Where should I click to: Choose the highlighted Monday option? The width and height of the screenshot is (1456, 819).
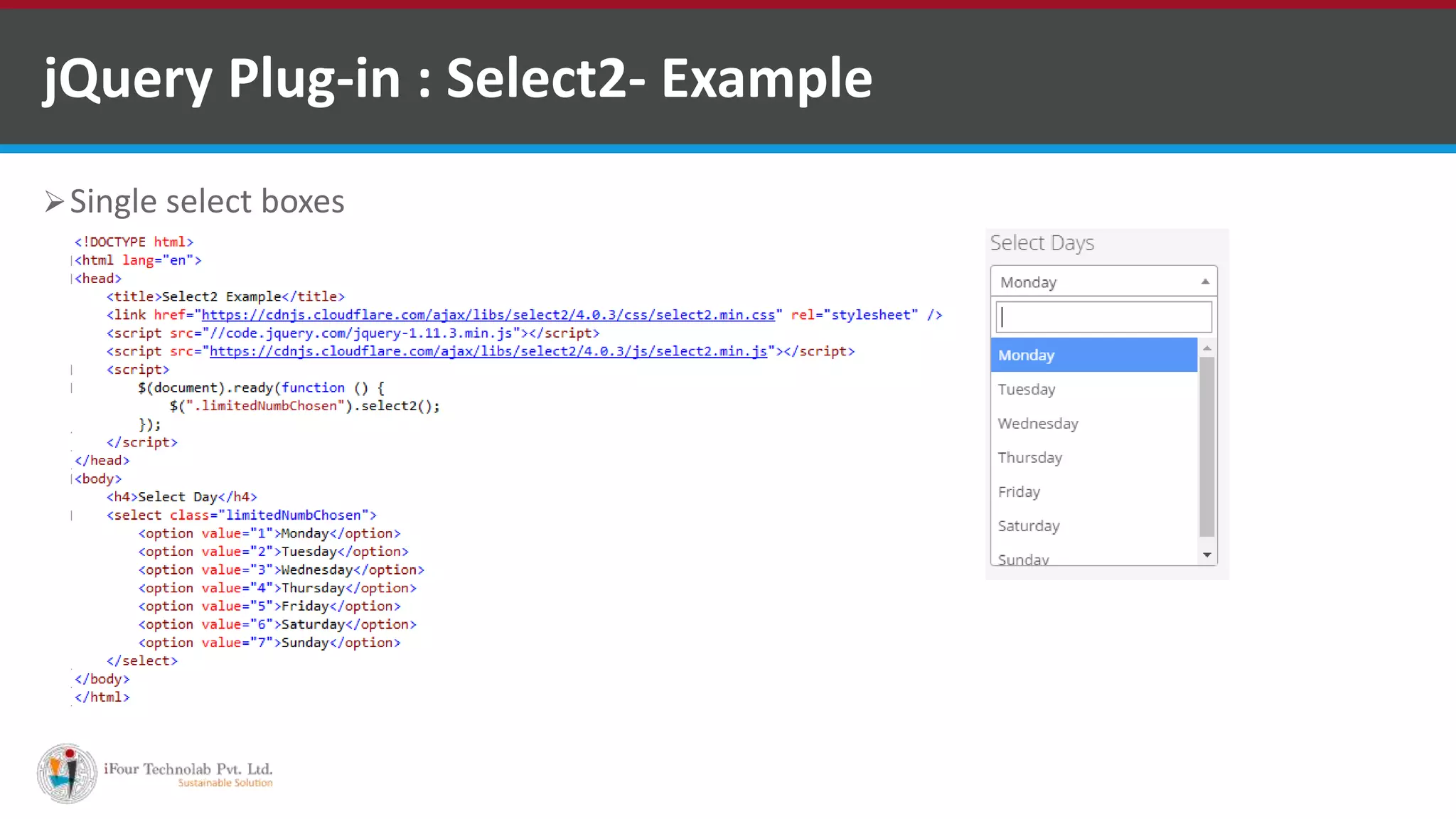1093,355
